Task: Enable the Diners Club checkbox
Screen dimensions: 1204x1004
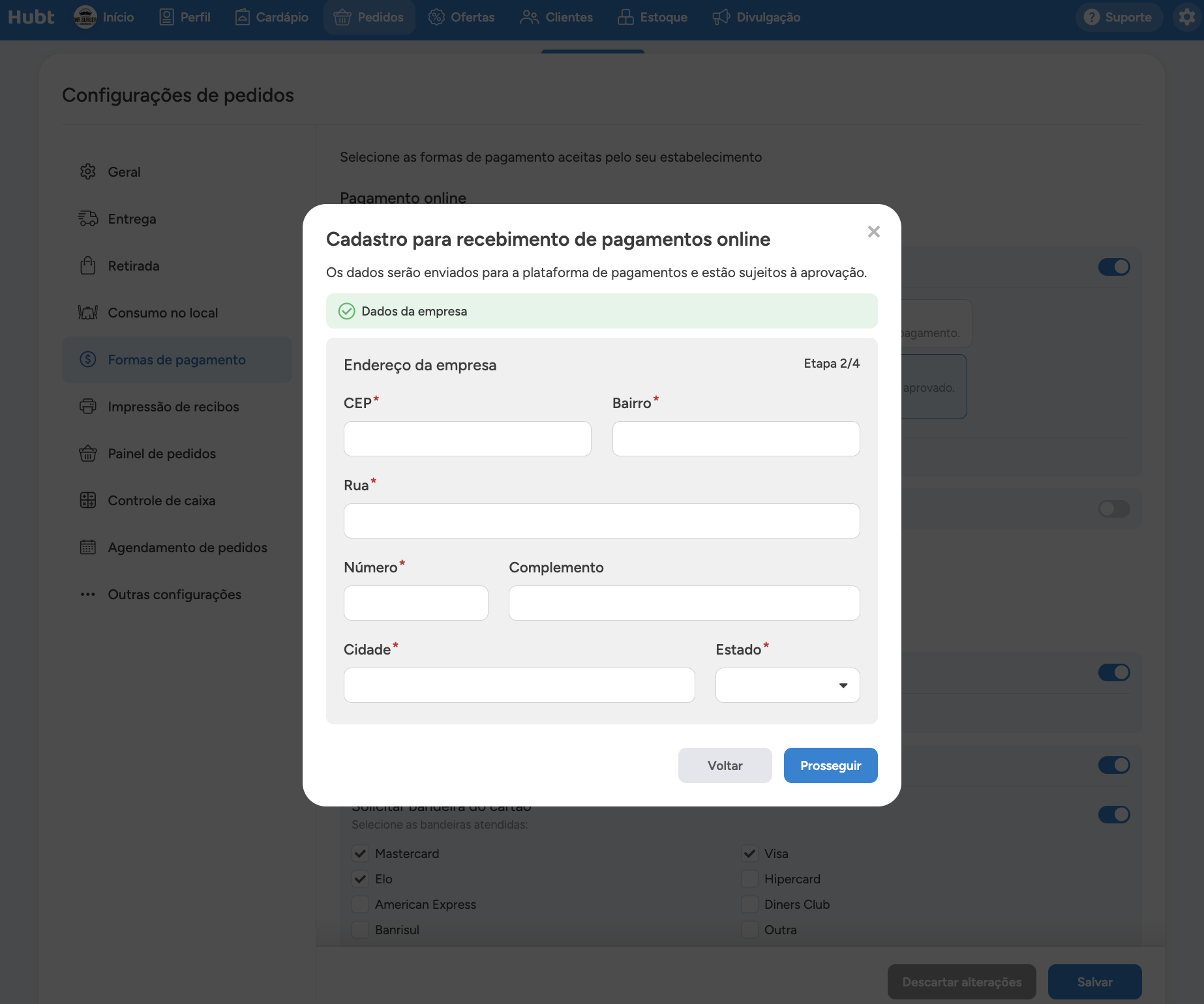Action: pos(749,904)
